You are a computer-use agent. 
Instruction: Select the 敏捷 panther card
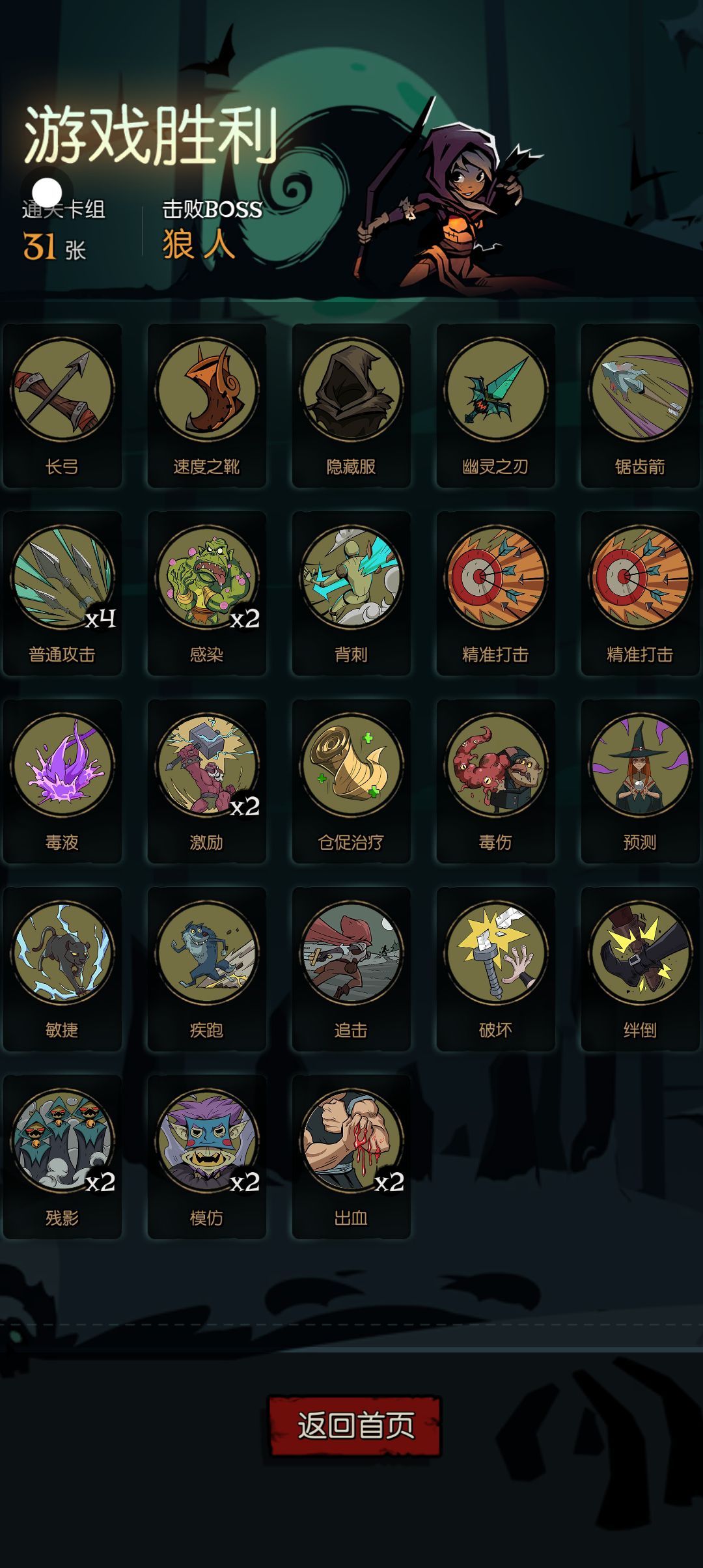pos(62,952)
